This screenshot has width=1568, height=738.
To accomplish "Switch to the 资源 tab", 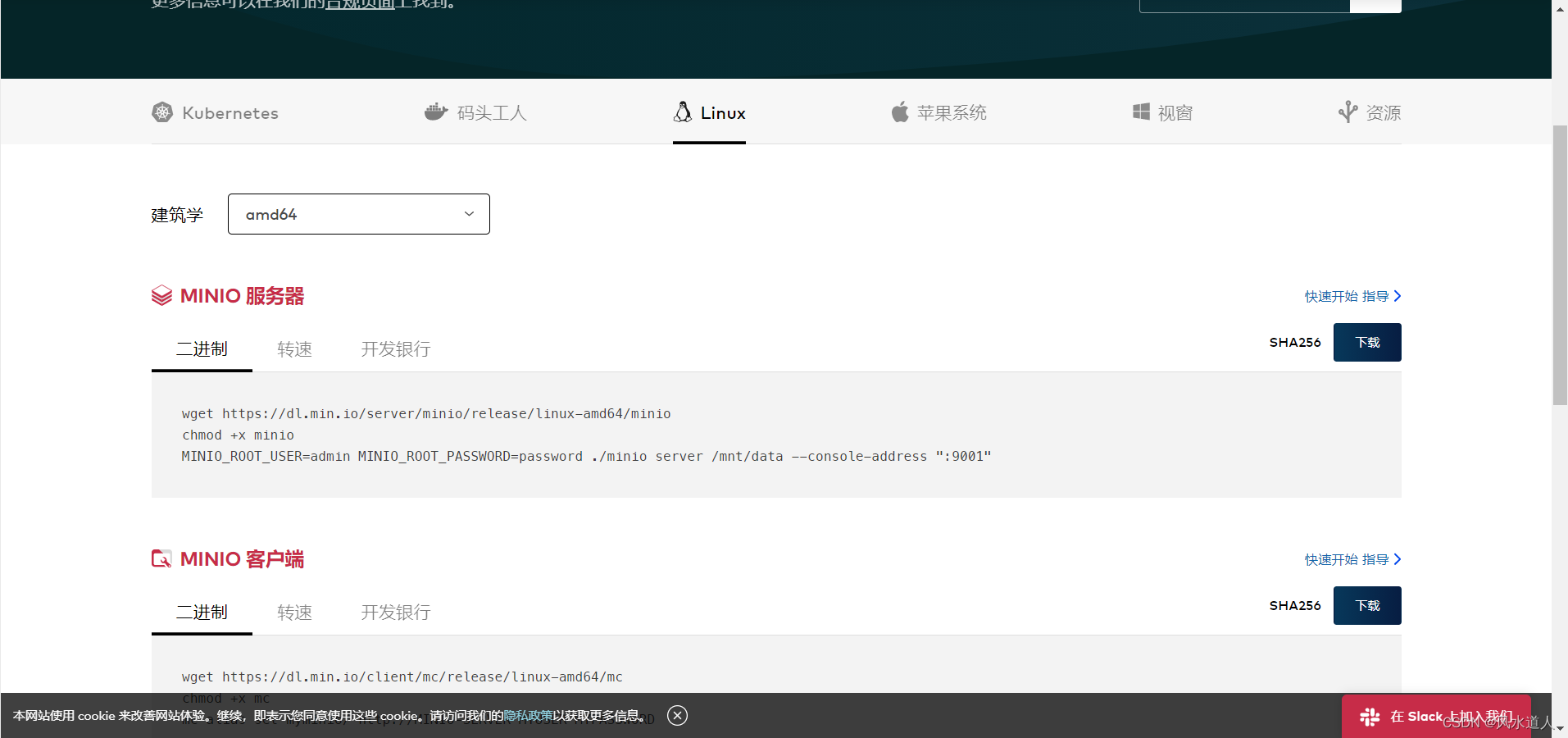I will [1370, 112].
